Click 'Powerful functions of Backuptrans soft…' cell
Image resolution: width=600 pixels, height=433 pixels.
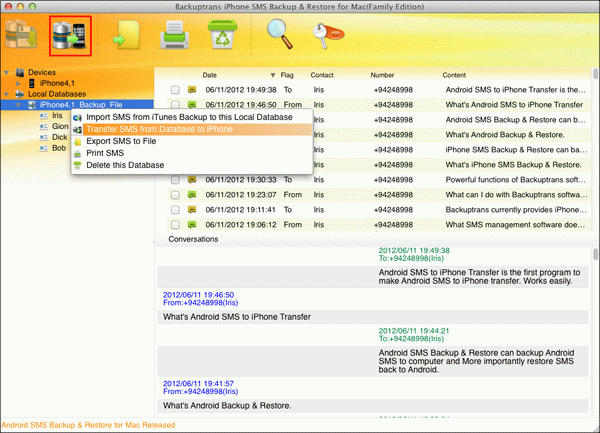pos(515,180)
